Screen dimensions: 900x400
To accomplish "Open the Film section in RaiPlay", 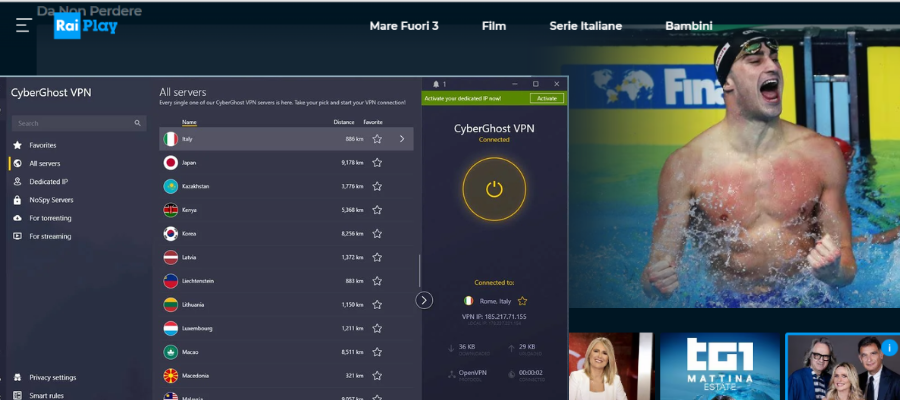I will 494,26.
